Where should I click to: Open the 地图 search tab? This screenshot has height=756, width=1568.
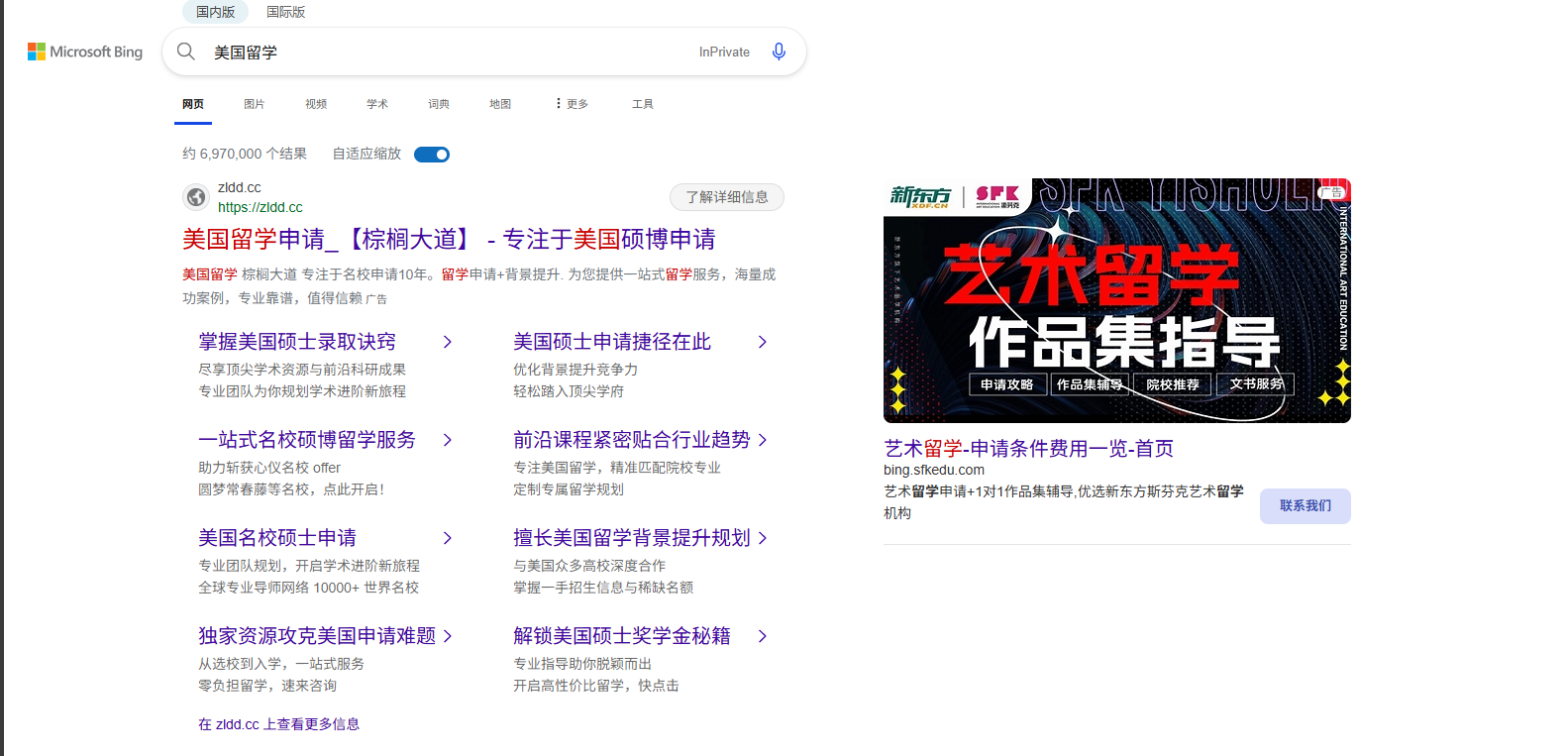click(x=500, y=104)
